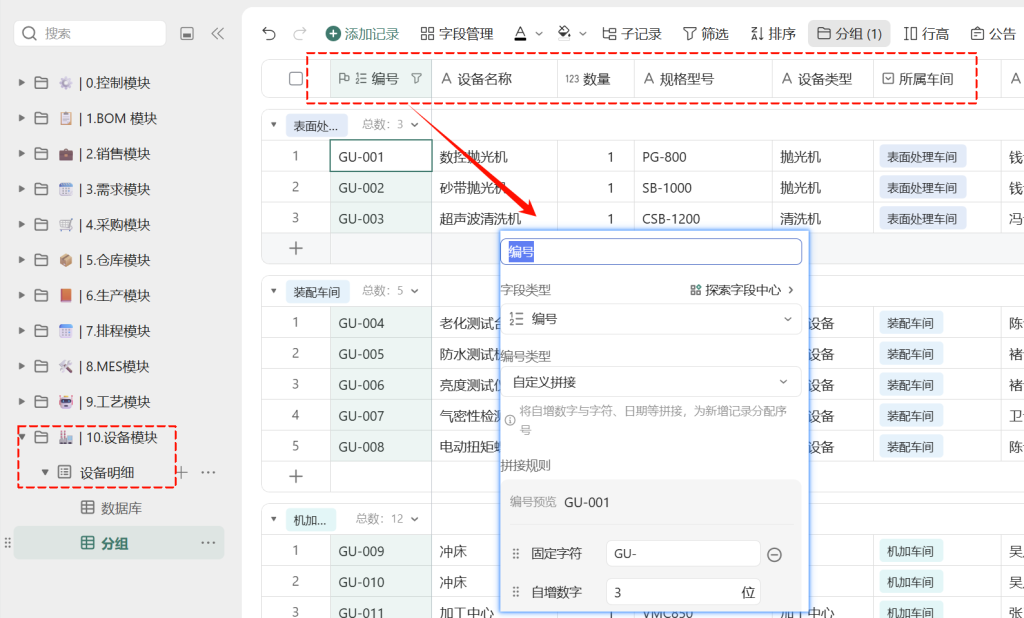Open 公告 announcements
This screenshot has width=1024, height=618.
pyautogui.click(x=993, y=33)
